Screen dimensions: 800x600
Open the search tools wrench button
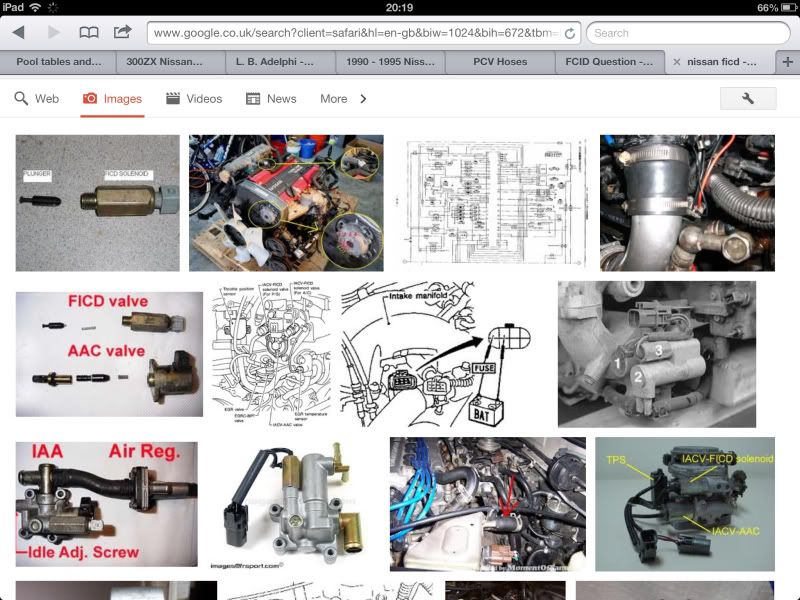tap(747, 98)
